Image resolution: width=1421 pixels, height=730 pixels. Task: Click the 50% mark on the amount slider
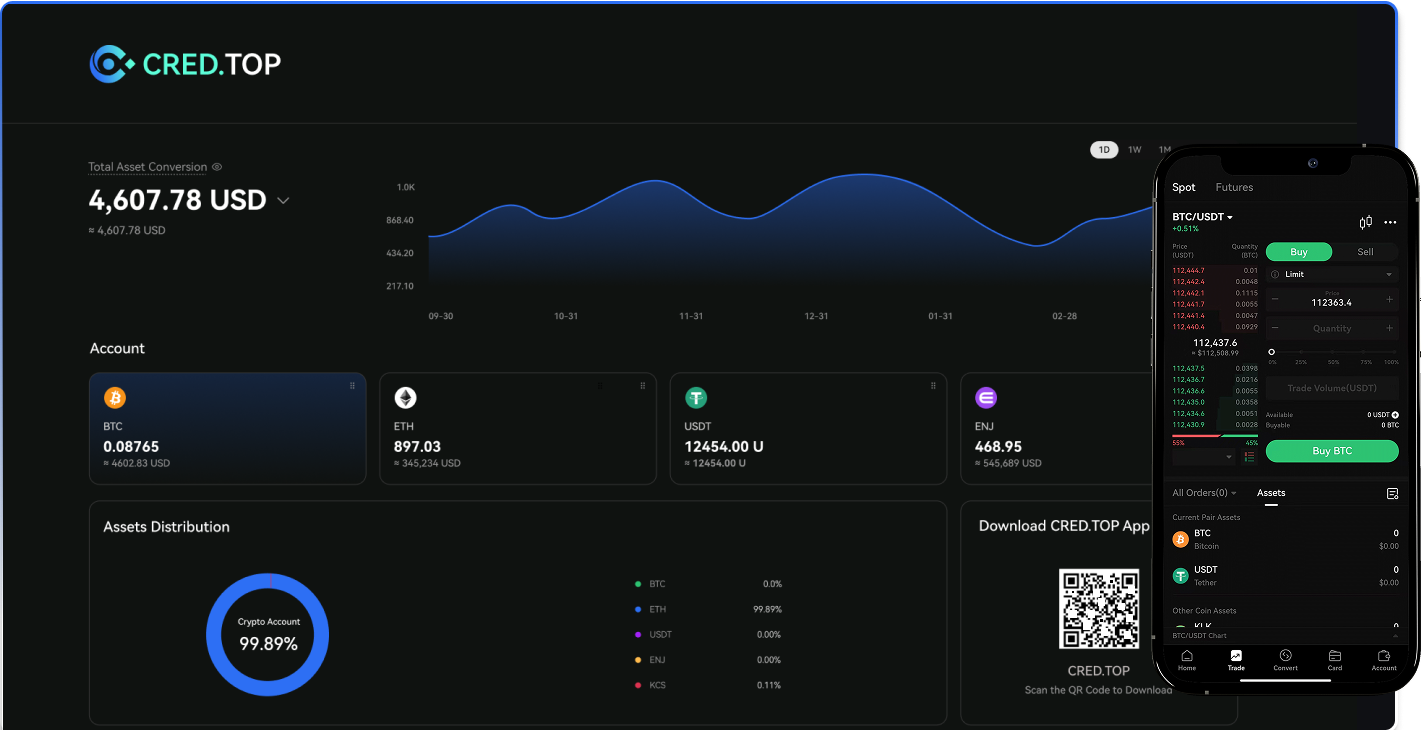tap(1332, 352)
